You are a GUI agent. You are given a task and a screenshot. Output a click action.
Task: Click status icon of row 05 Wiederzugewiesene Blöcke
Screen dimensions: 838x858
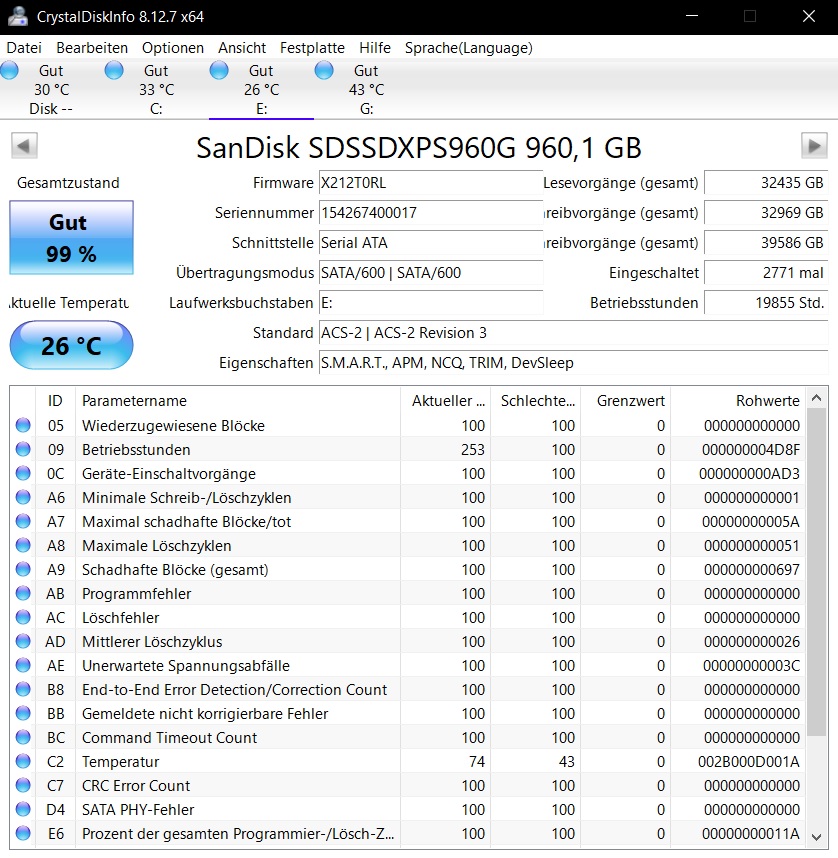[x=23, y=425]
